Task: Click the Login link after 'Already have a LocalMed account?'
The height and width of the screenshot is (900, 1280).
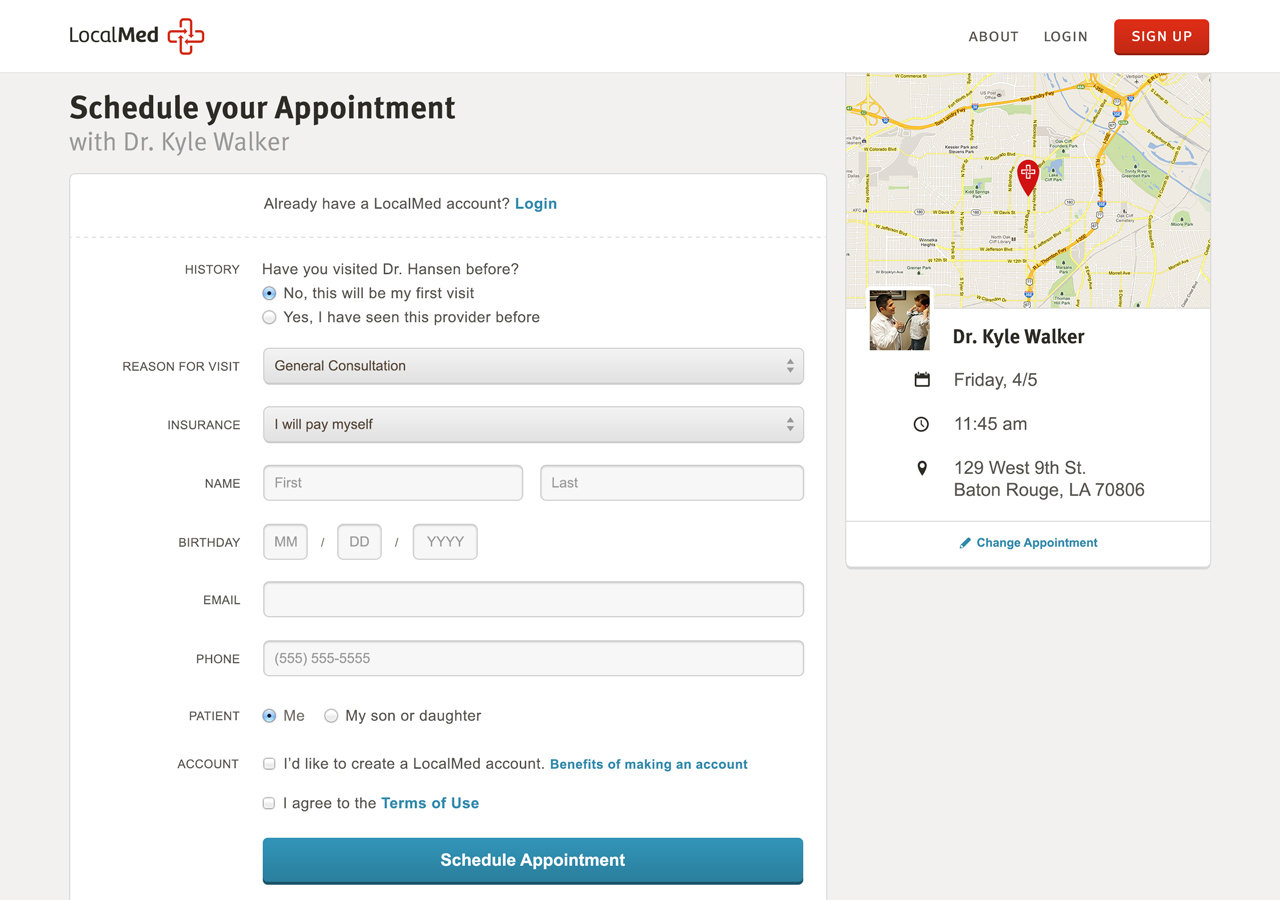Action: 536,204
